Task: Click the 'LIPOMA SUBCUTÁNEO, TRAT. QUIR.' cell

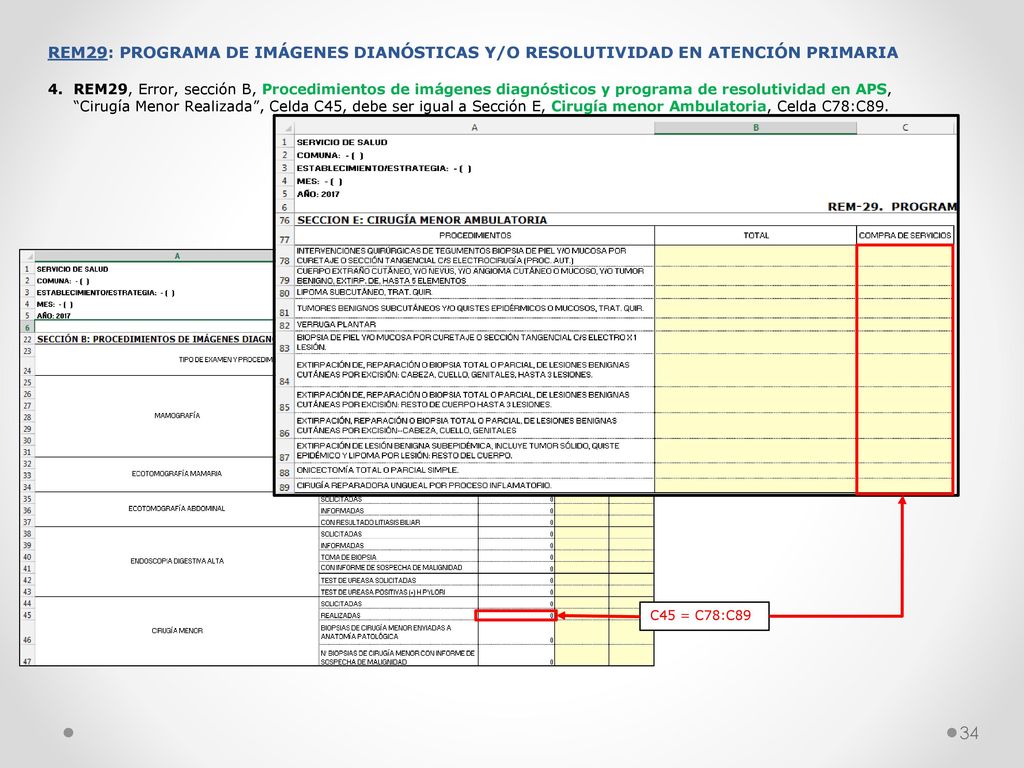Action: 475,292
